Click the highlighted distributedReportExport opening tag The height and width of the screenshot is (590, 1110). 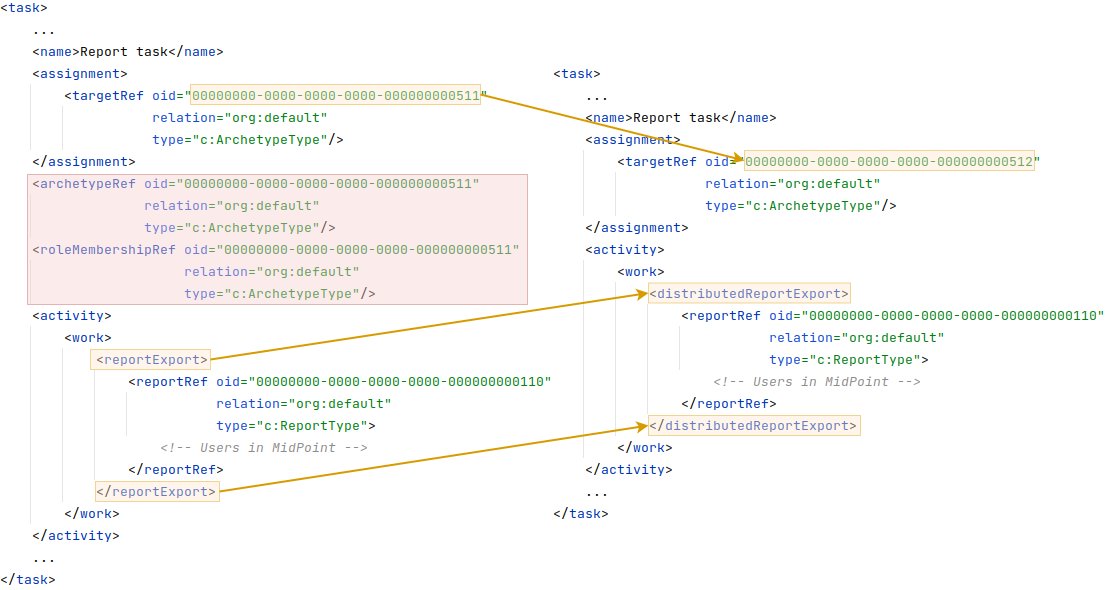click(x=749, y=293)
